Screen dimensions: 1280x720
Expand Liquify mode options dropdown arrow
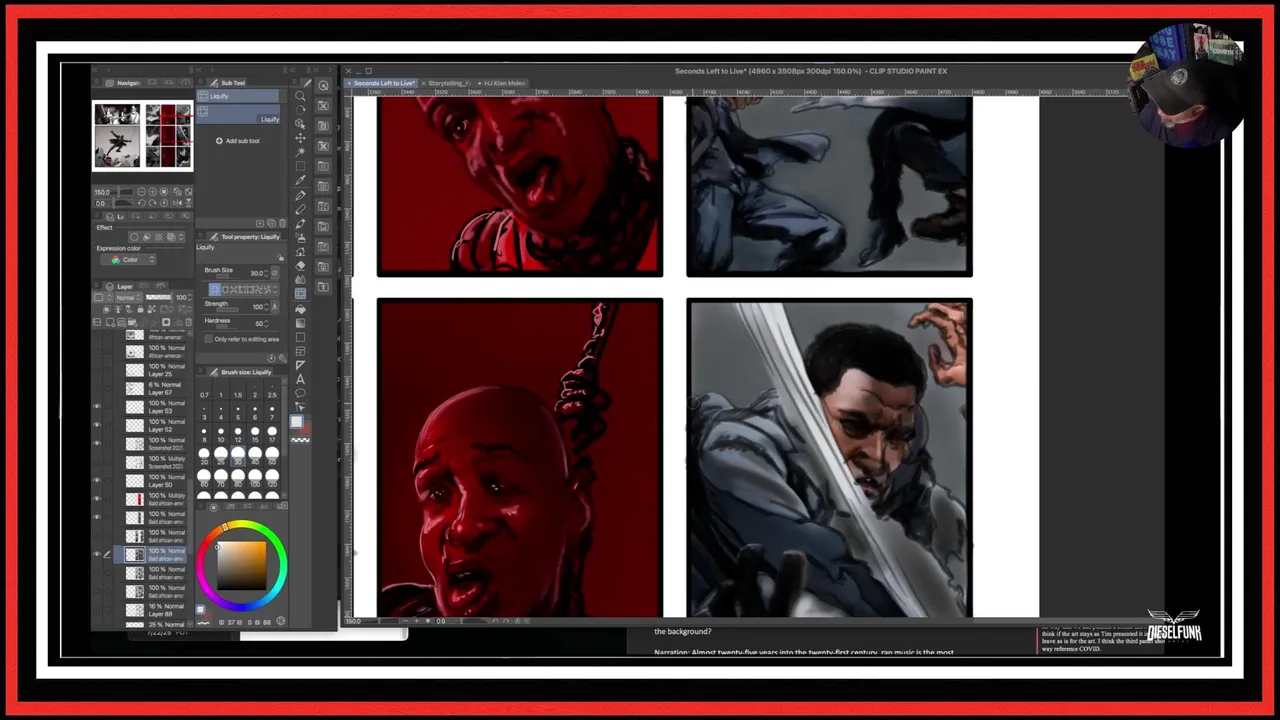tap(275, 290)
